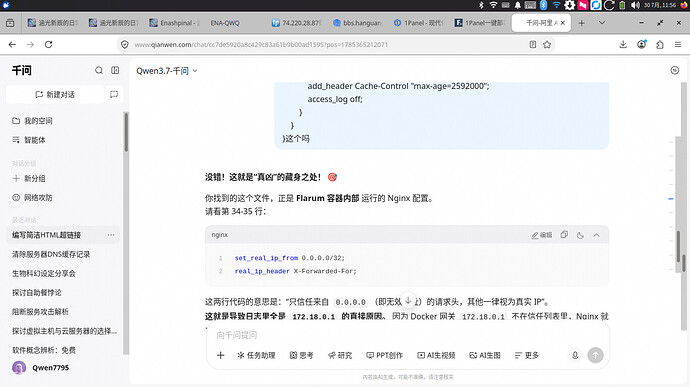The height and width of the screenshot is (387, 690).
Task: Open browser downloads
Action: (x=623, y=44)
